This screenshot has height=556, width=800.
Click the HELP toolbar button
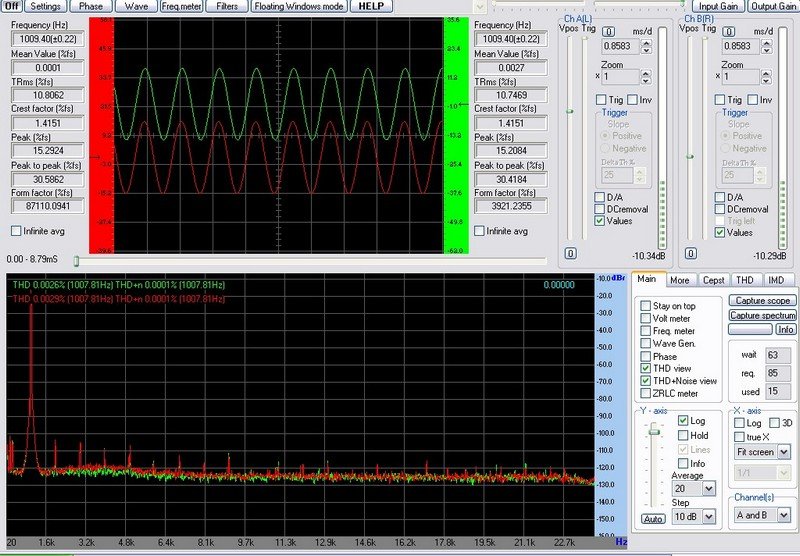point(370,6)
